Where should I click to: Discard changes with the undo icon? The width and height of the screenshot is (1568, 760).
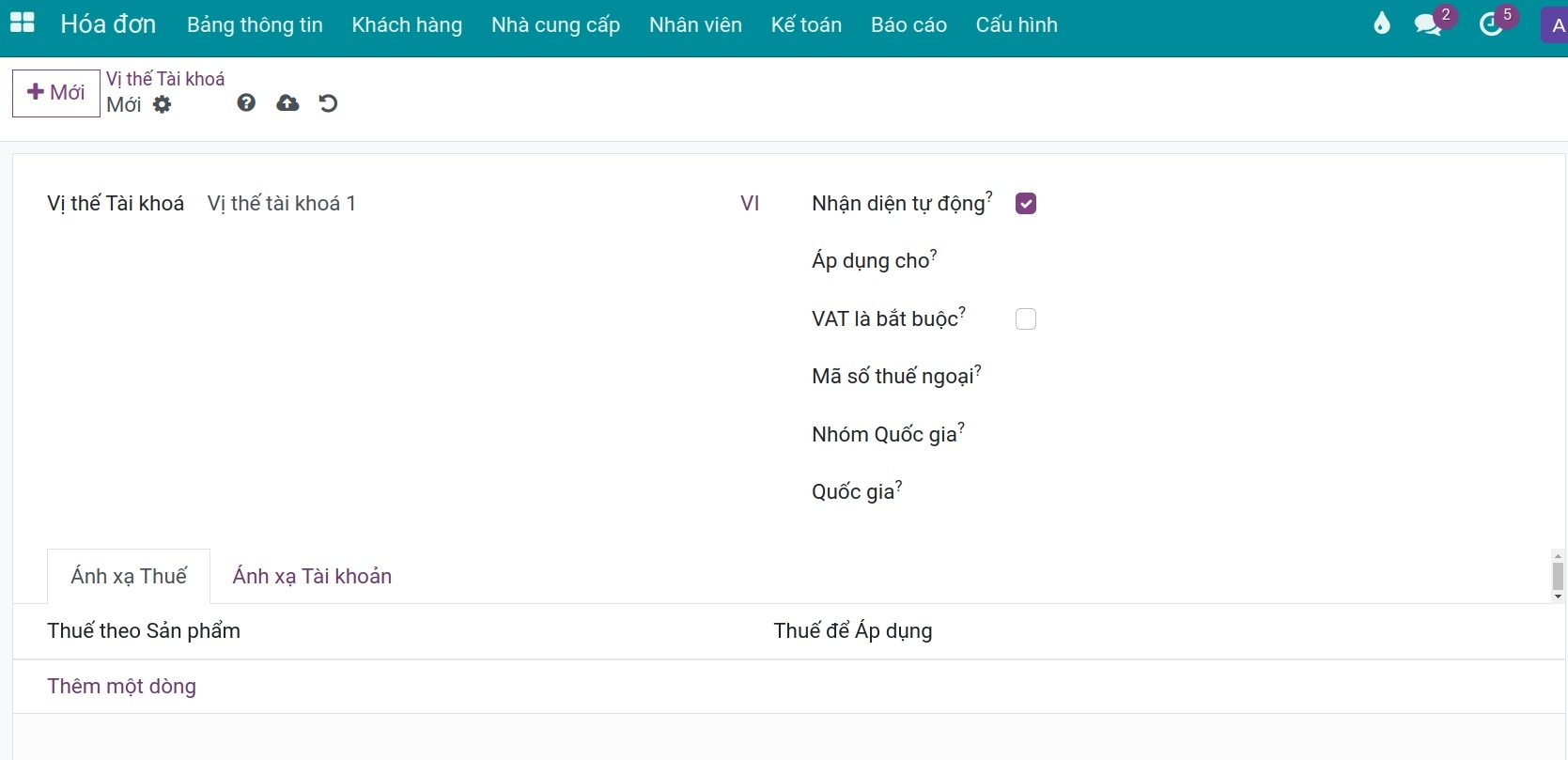tap(328, 103)
